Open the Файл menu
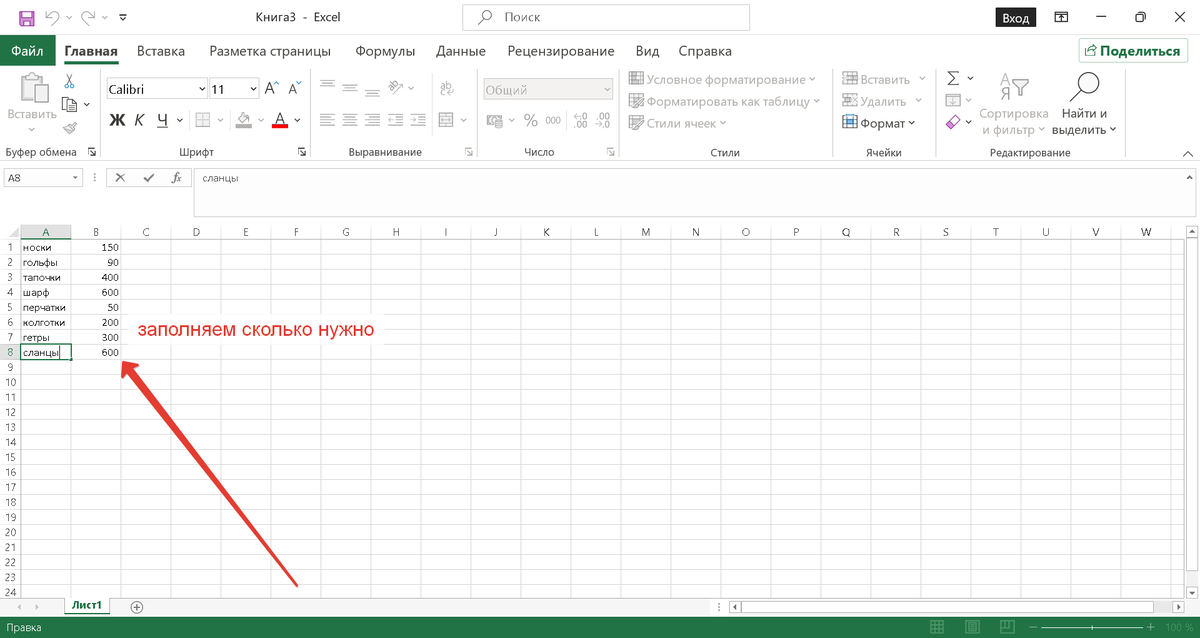The image size is (1200, 638). 29,50
